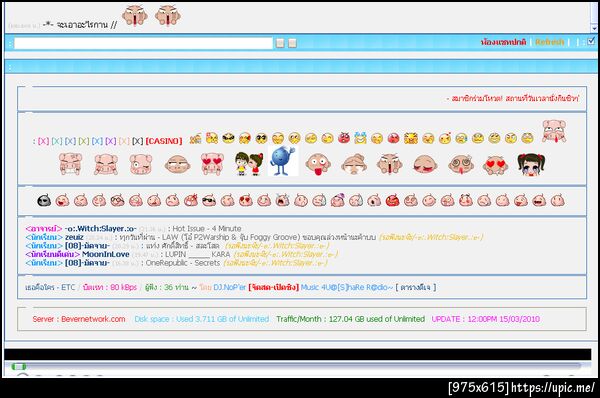Insert the old lady with hair bun emoticon
The image size is (600, 398).
(354, 164)
